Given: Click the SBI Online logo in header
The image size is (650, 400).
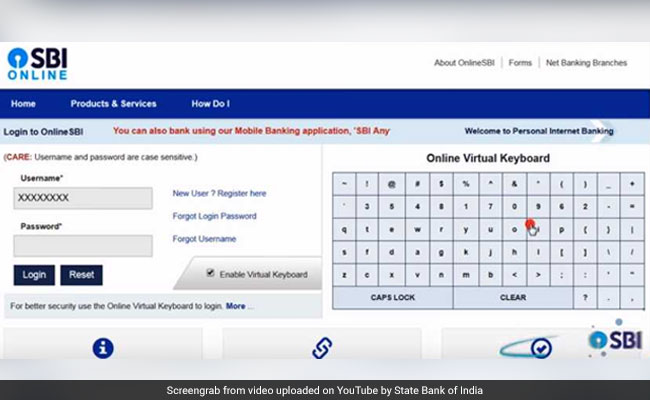Looking at the screenshot, I should point(38,63).
